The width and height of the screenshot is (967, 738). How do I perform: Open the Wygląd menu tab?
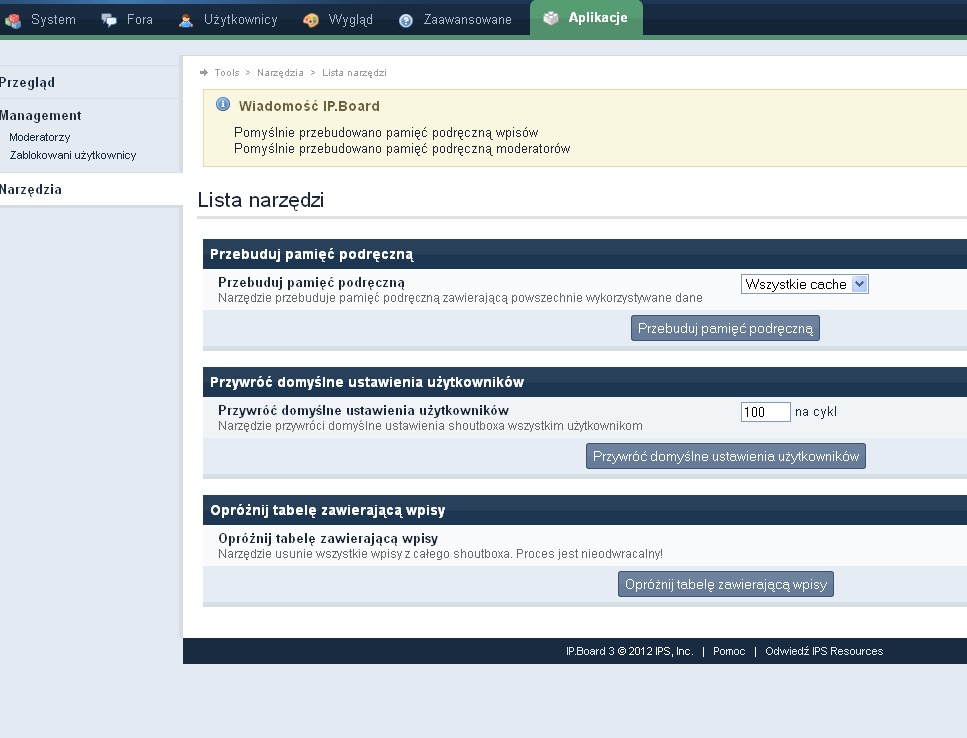click(x=350, y=20)
